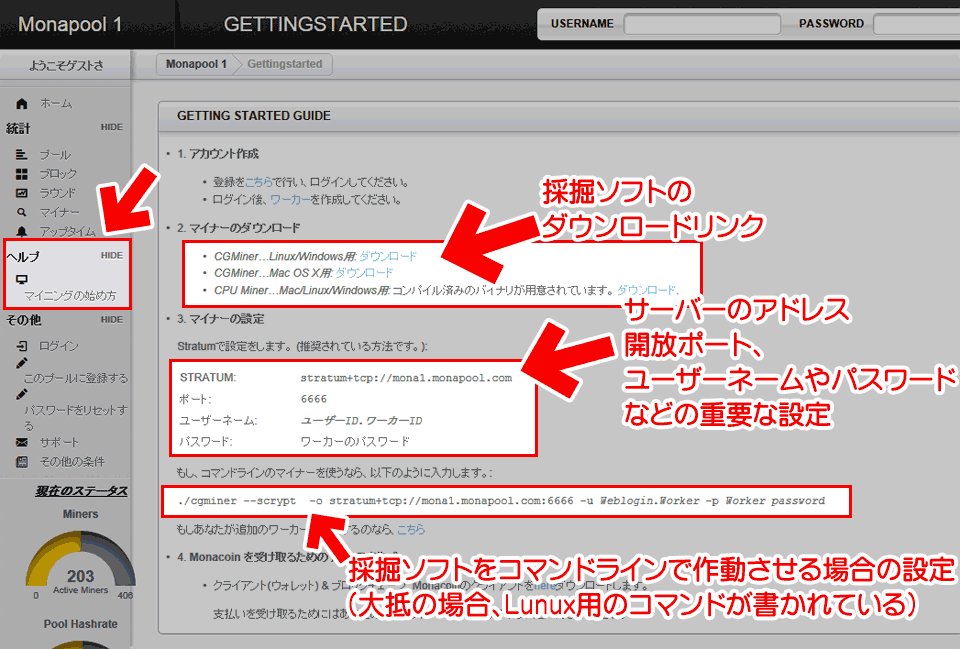Screen dimensions: 960x649
Task: Click the blocks grid icon
Action: pyautogui.click(x=21, y=174)
